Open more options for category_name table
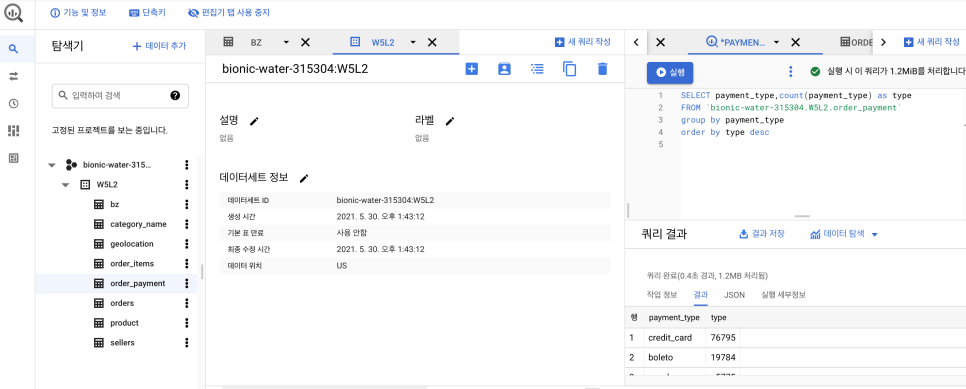The width and height of the screenshot is (966, 389). pyautogui.click(x=187, y=224)
